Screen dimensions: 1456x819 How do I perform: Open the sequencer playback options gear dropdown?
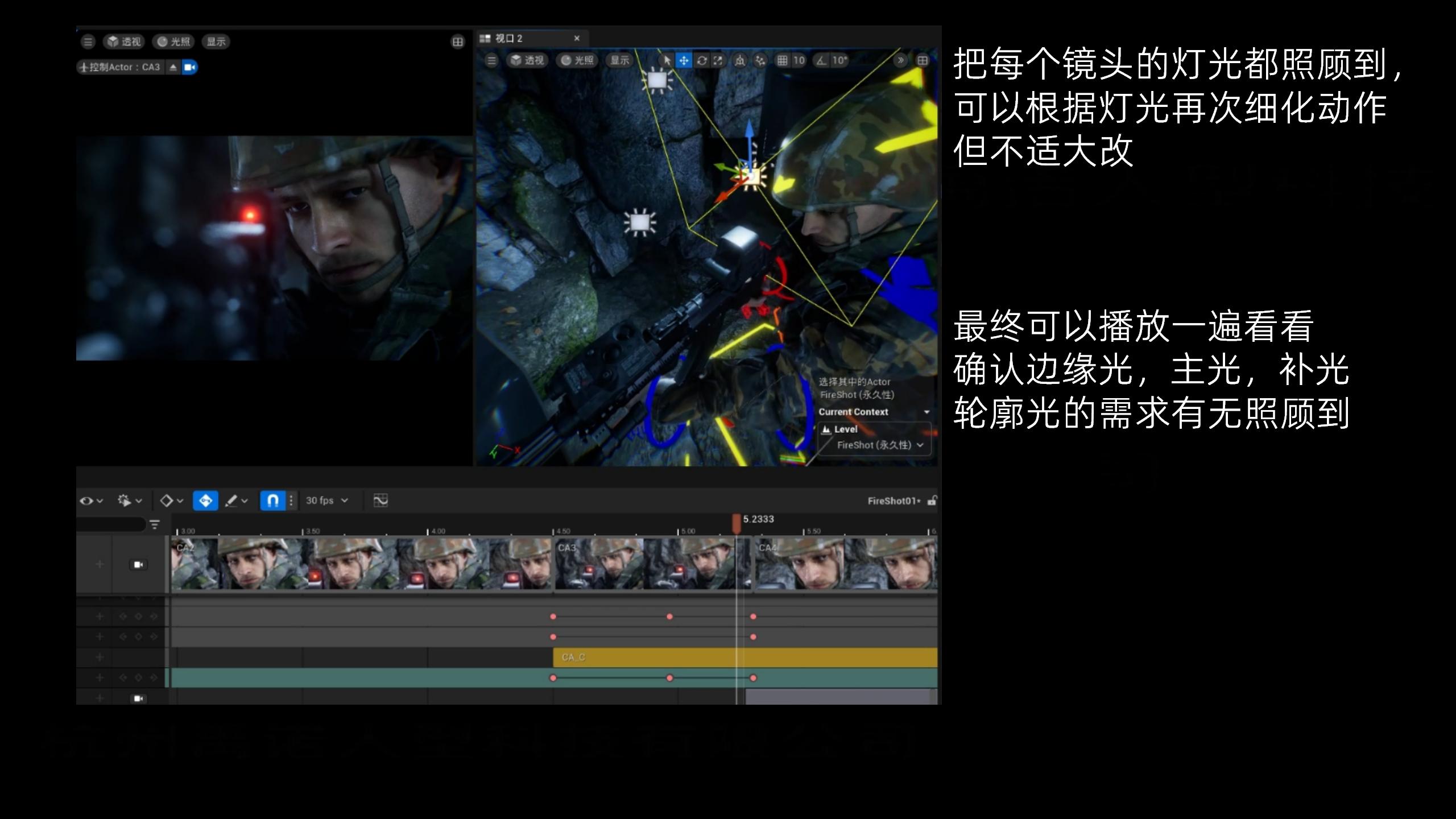[130, 500]
